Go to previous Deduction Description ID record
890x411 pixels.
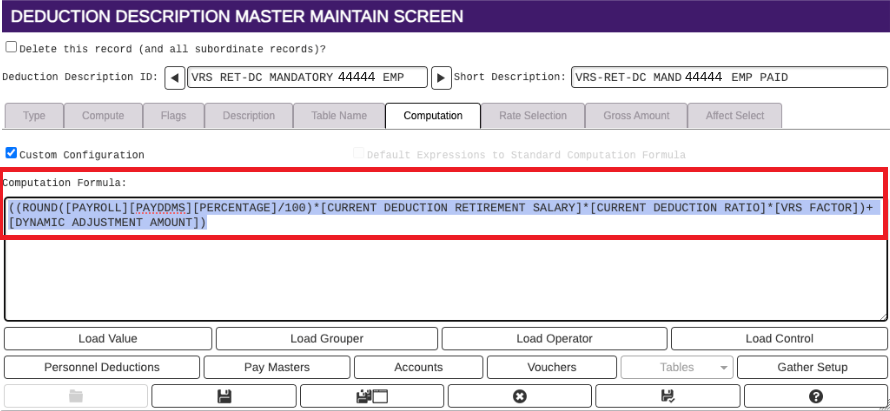click(175, 78)
